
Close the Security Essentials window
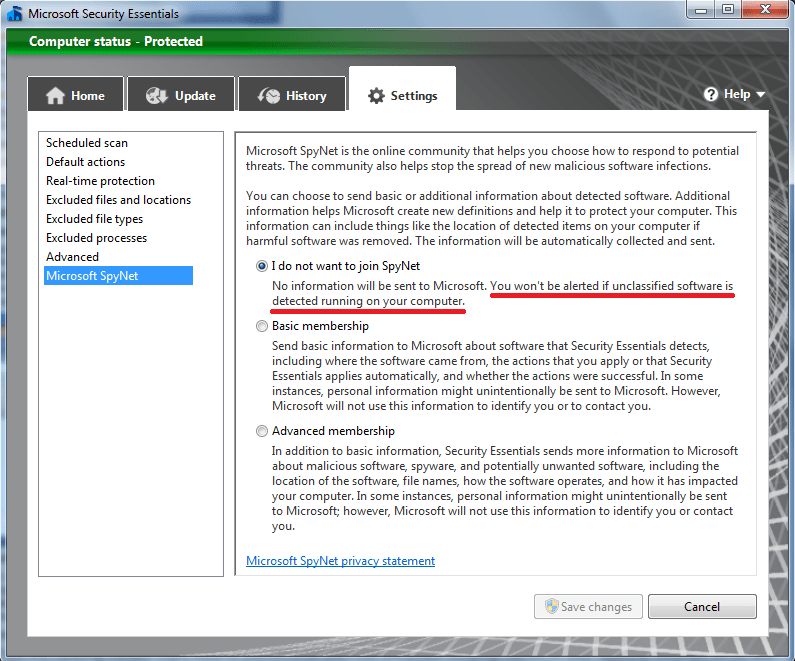[765, 9]
